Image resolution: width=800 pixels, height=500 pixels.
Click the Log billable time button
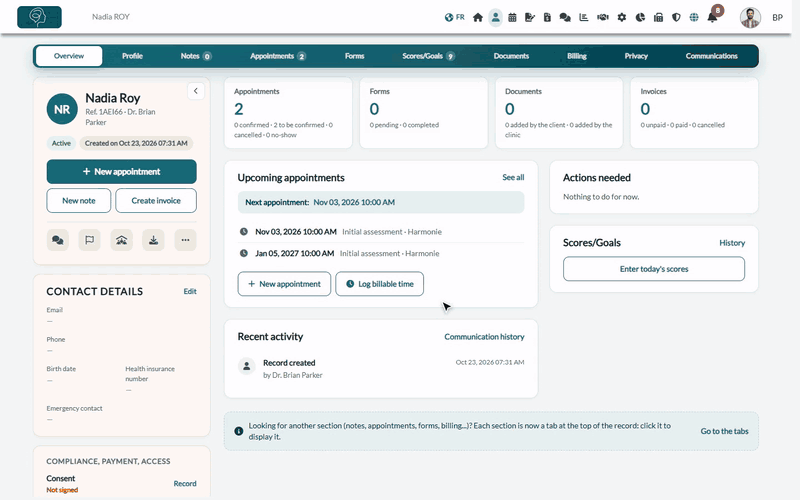pyautogui.click(x=380, y=284)
